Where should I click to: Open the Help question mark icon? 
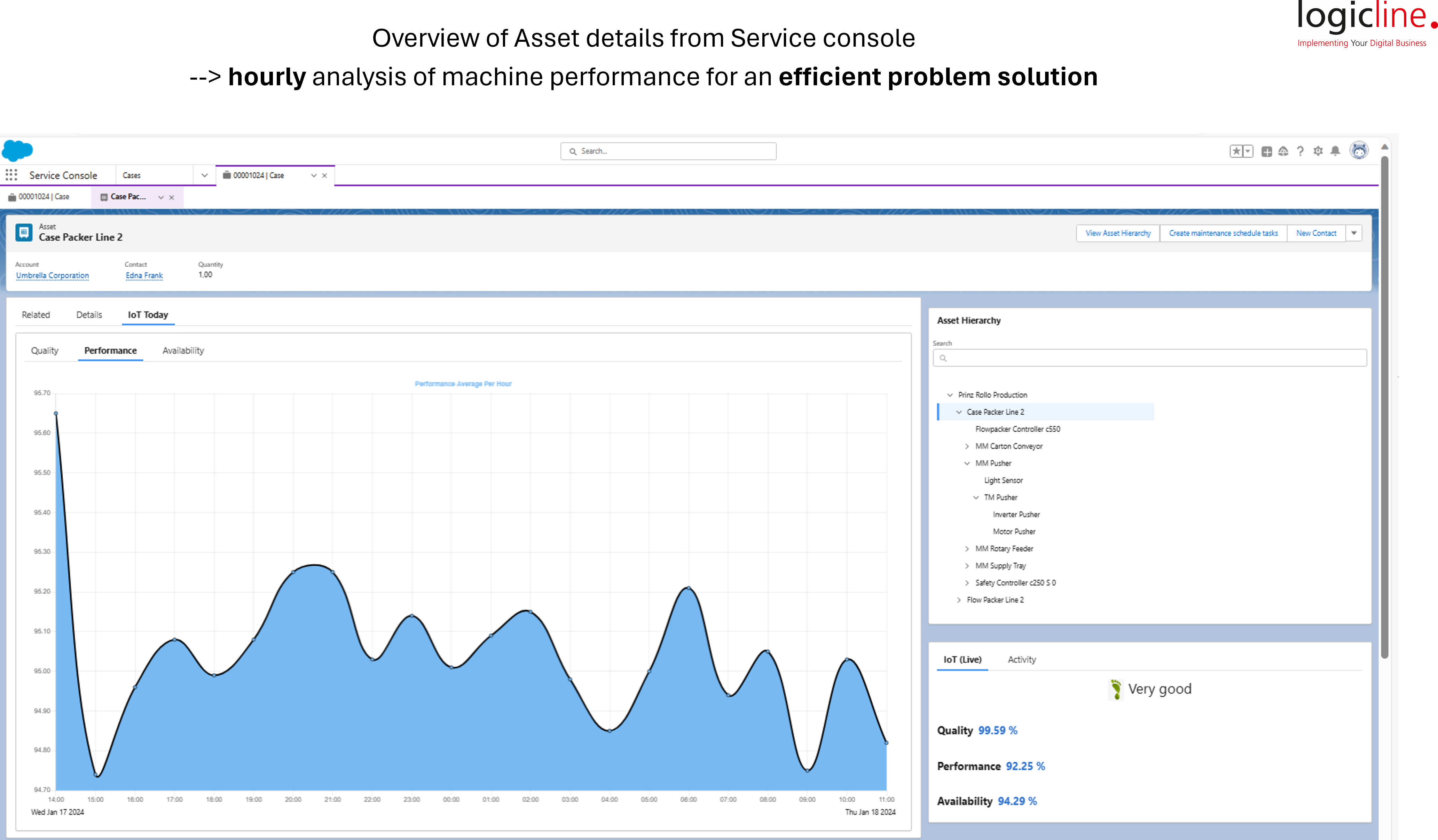(1300, 151)
